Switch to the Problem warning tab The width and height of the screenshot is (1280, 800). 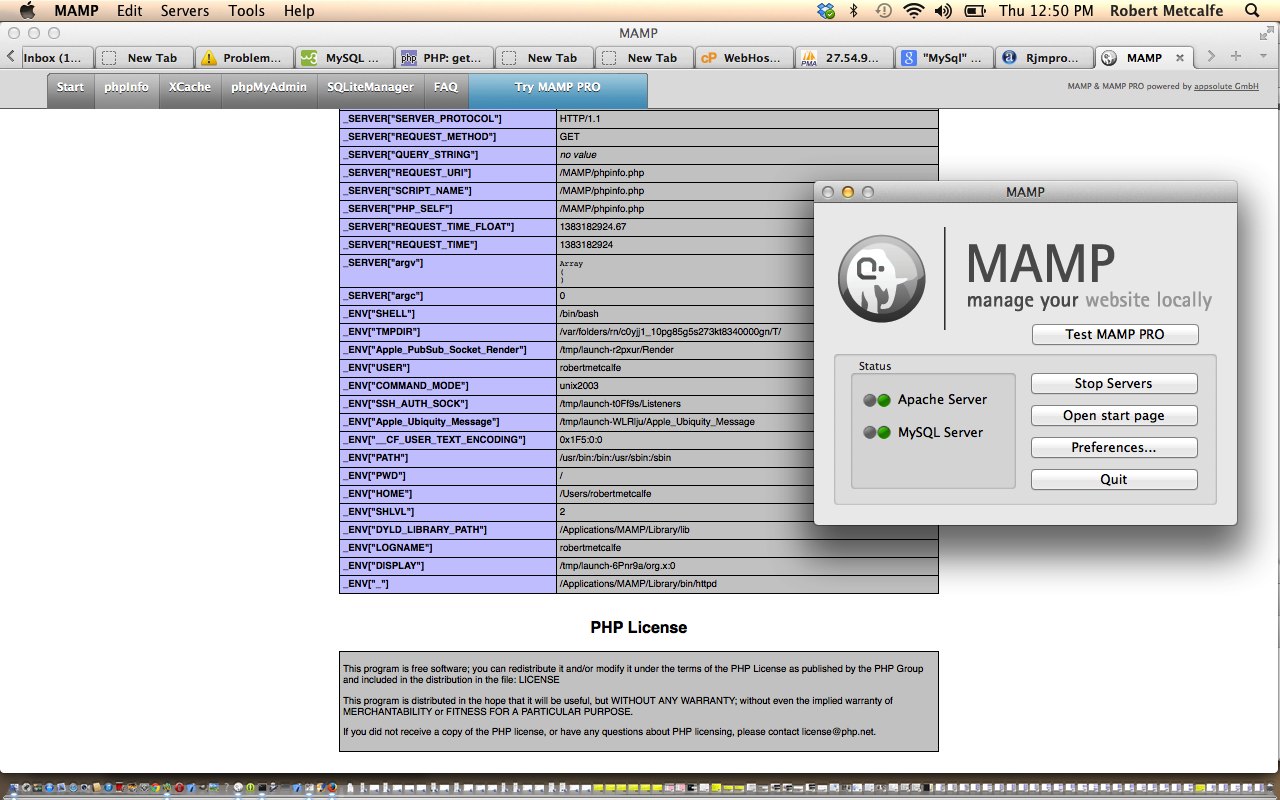pos(244,58)
